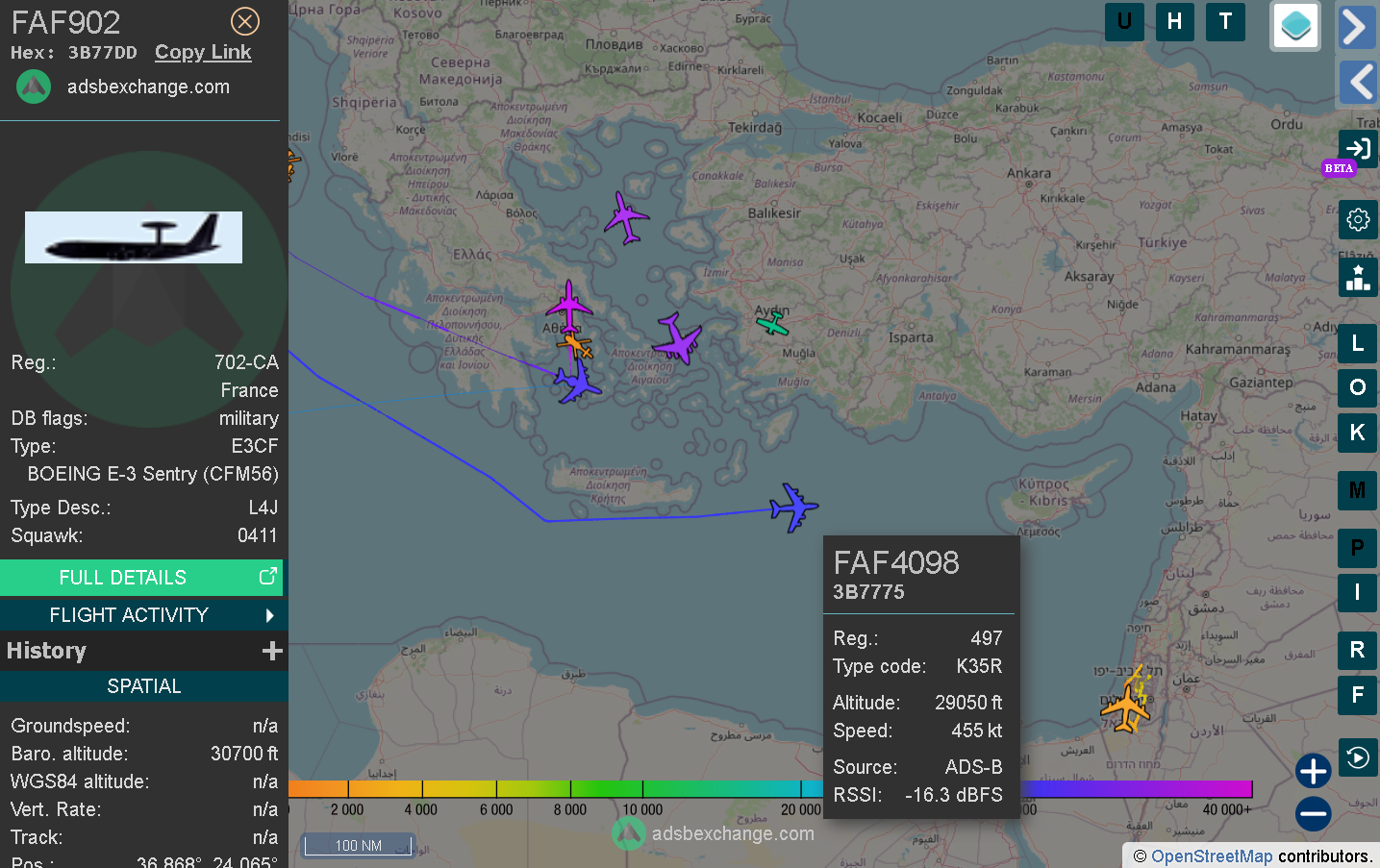Click the Squawk value 0411
The width and height of the screenshot is (1380, 868).
[258, 535]
